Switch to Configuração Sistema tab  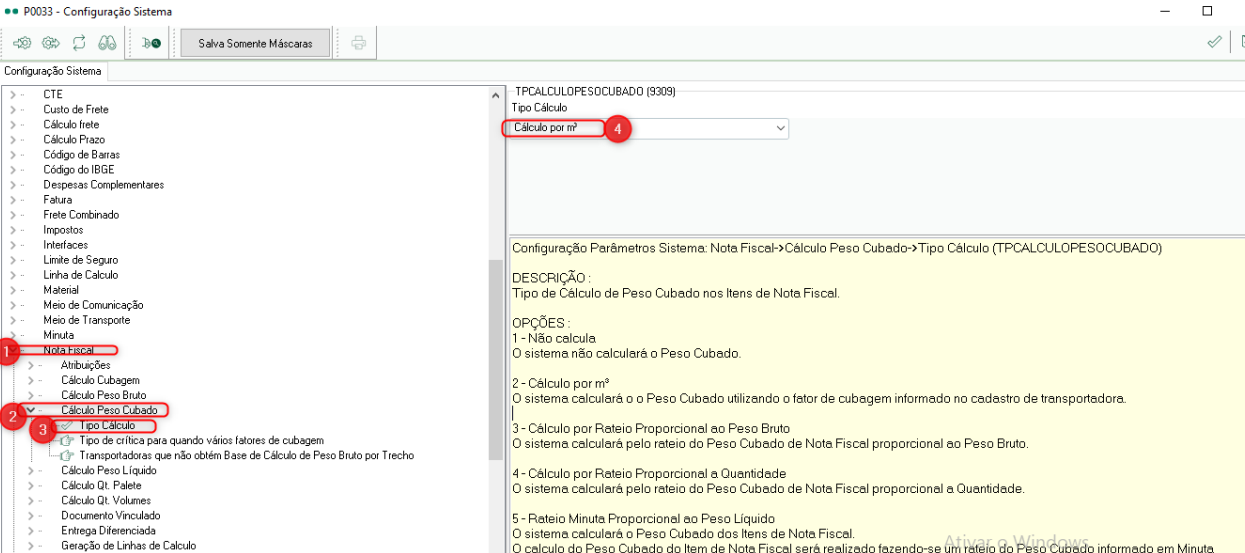[x=52, y=71]
